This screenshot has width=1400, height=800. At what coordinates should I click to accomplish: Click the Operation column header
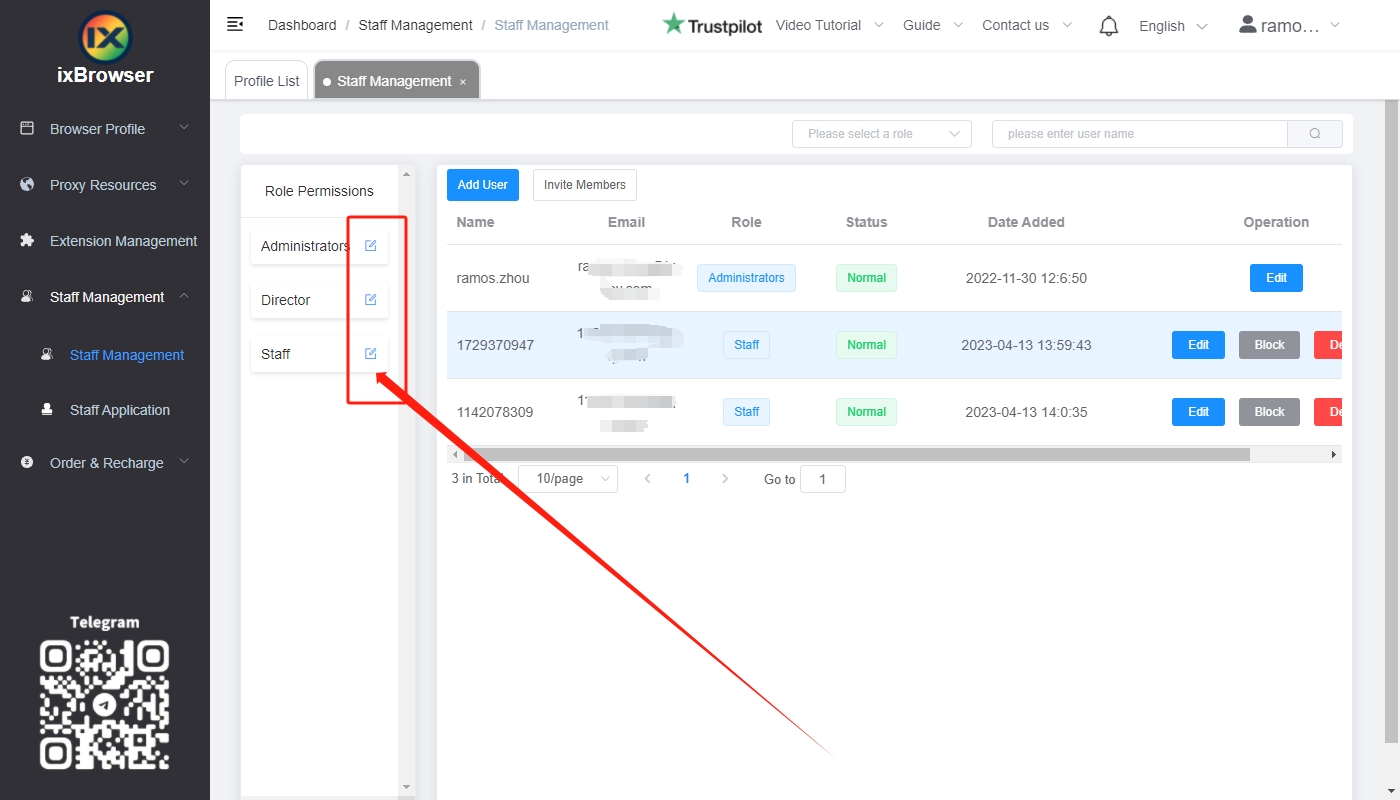[1276, 222]
